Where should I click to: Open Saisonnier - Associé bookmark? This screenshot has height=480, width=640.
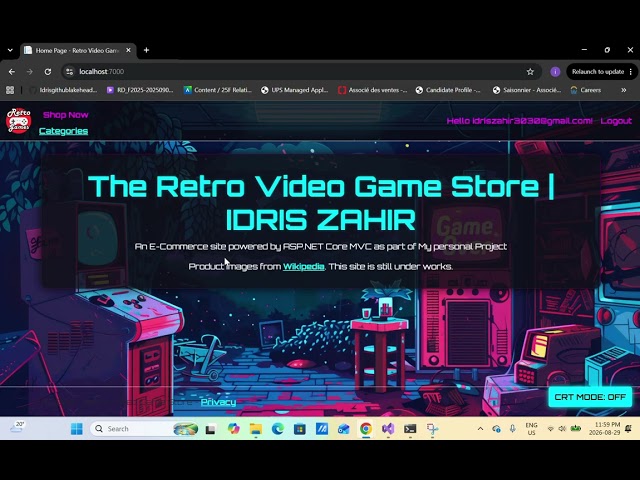527,90
